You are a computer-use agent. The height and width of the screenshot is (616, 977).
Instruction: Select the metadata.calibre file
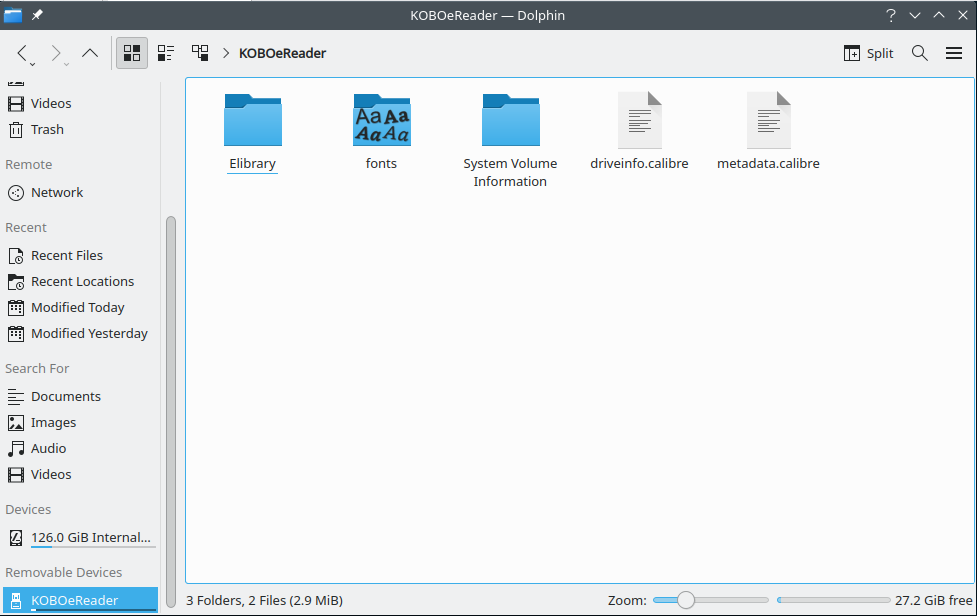[768, 131]
